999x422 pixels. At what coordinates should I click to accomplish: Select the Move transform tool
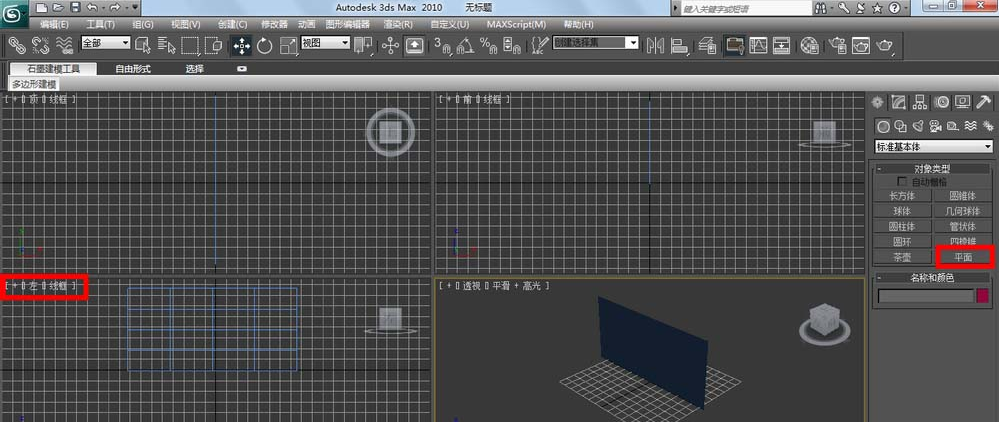pos(241,45)
